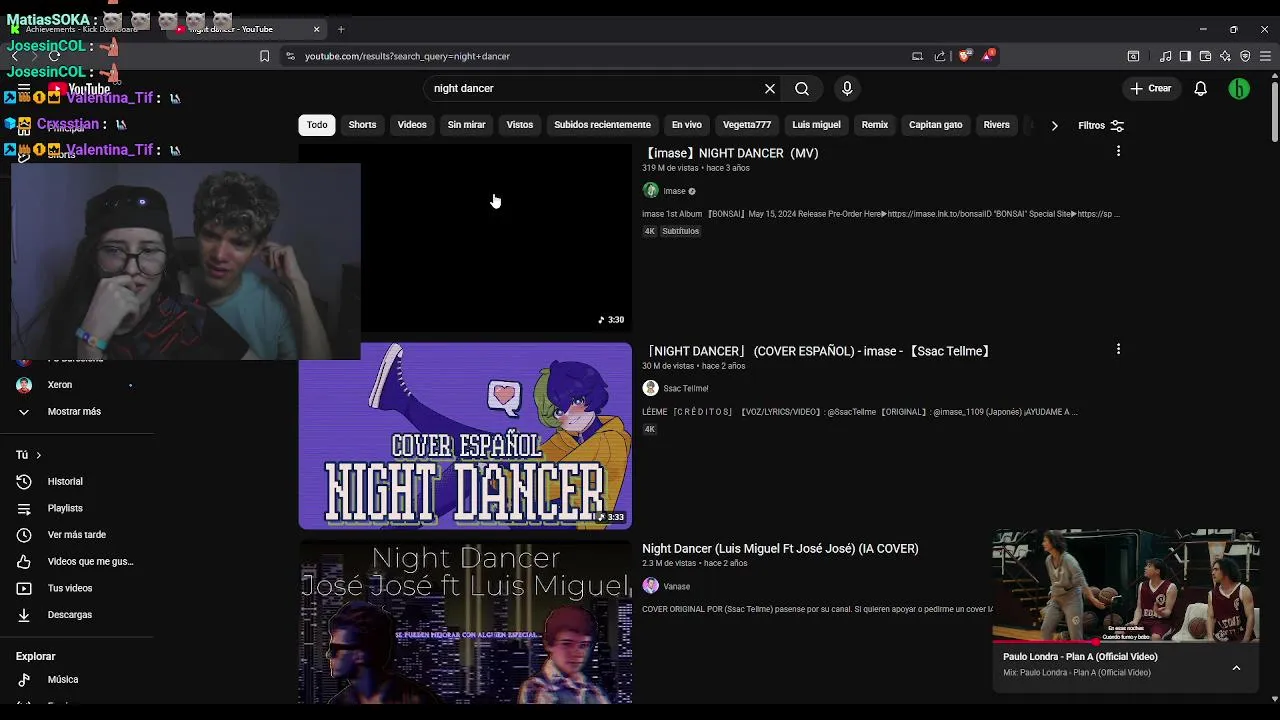
Task: Open the imase NIGHT DANCER (MV) title
Action: tap(731, 153)
